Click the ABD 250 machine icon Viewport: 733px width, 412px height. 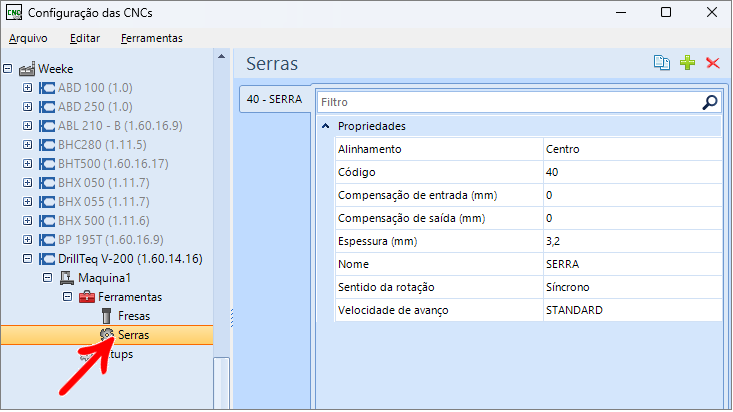[47, 107]
